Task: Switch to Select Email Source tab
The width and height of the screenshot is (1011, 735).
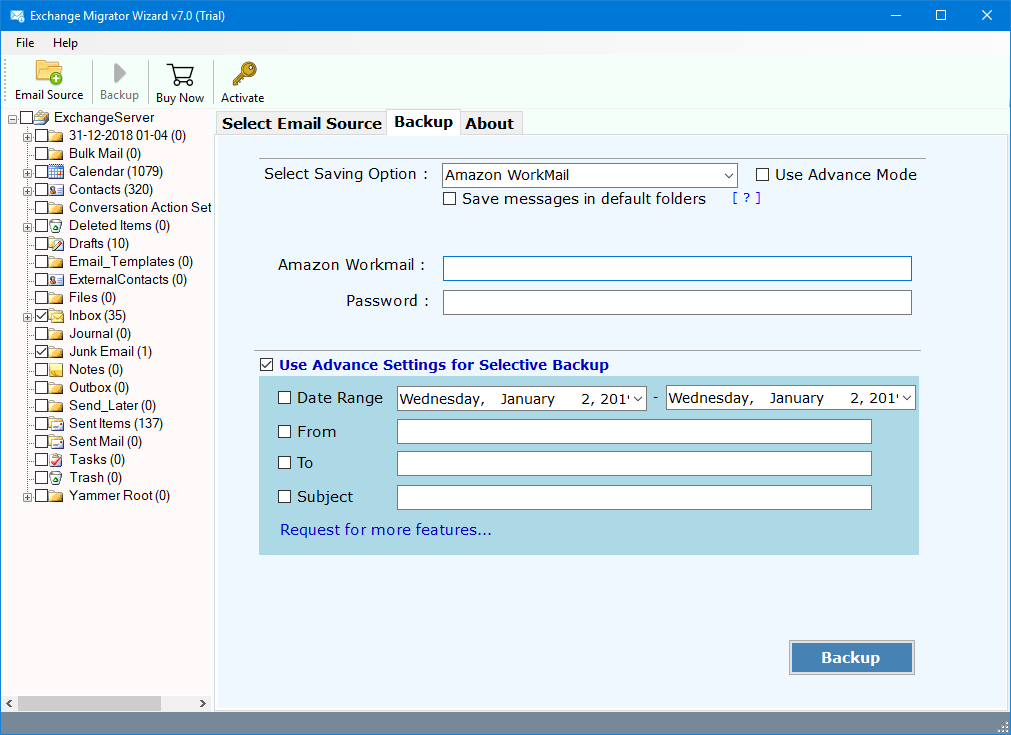Action: (302, 123)
